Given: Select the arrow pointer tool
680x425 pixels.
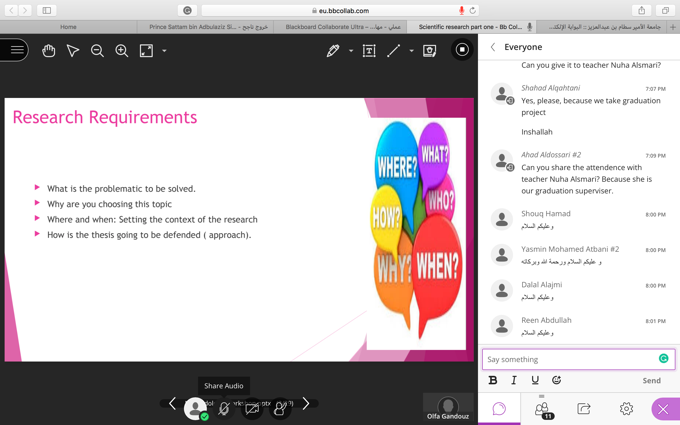Looking at the screenshot, I should tap(73, 50).
